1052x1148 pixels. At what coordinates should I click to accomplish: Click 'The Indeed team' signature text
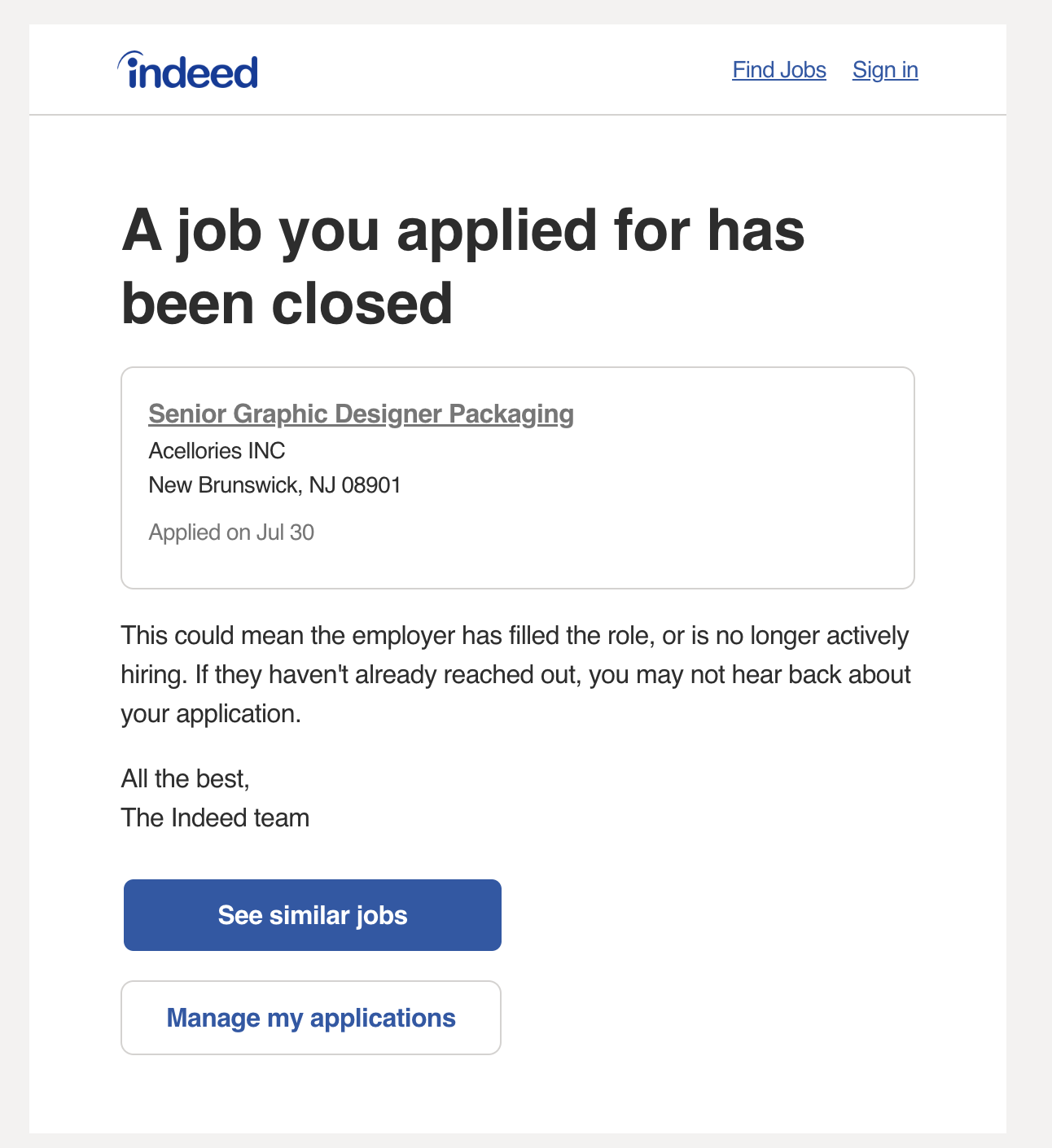(215, 817)
